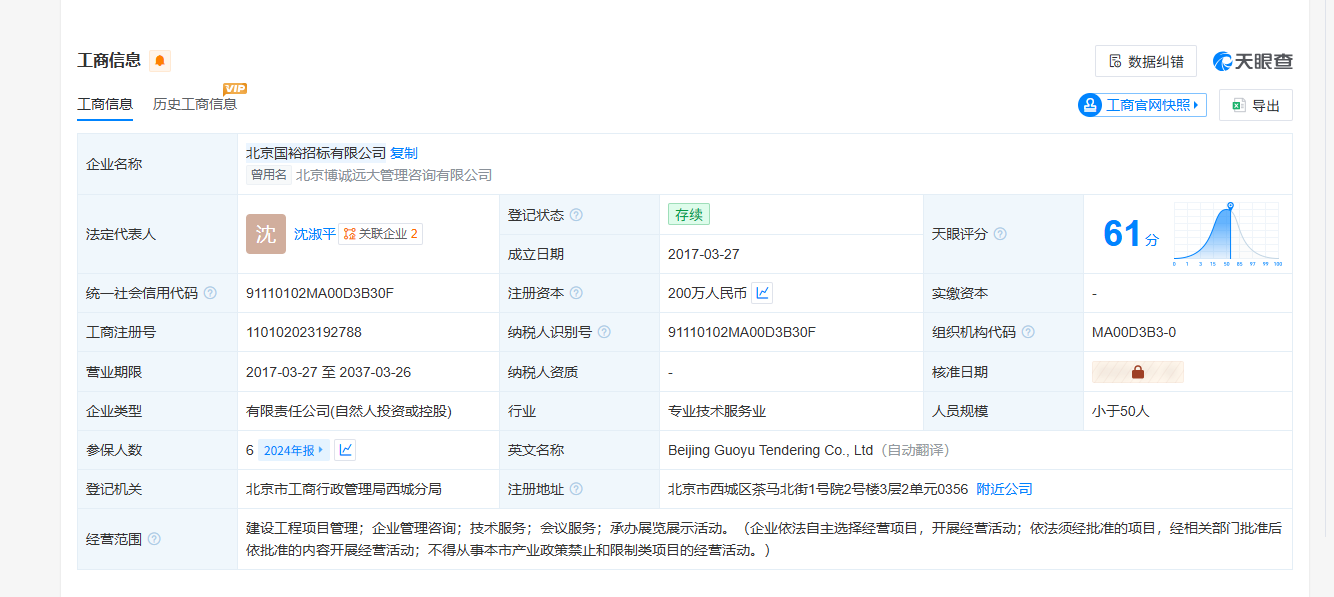Image resolution: width=1334 pixels, height=597 pixels.
Task: Select the 工商信息 tab
Action: 105,104
